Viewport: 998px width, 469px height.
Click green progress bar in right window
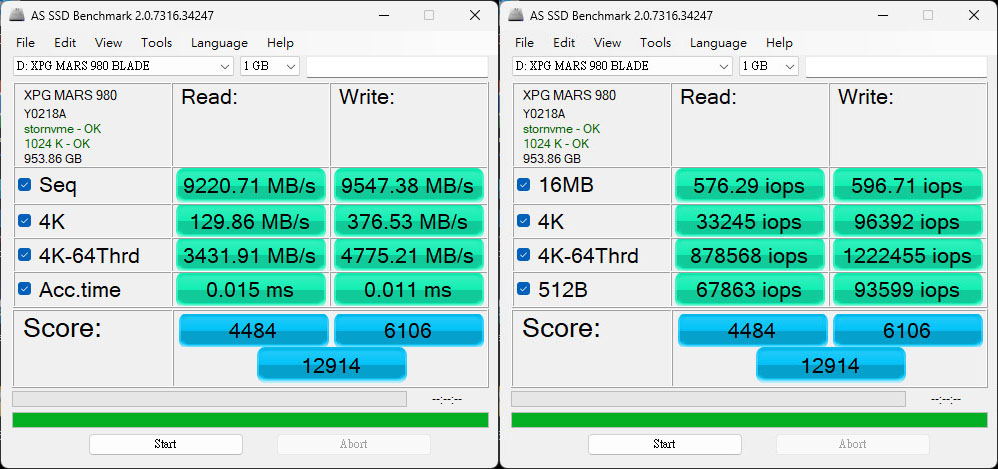tap(749, 420)
